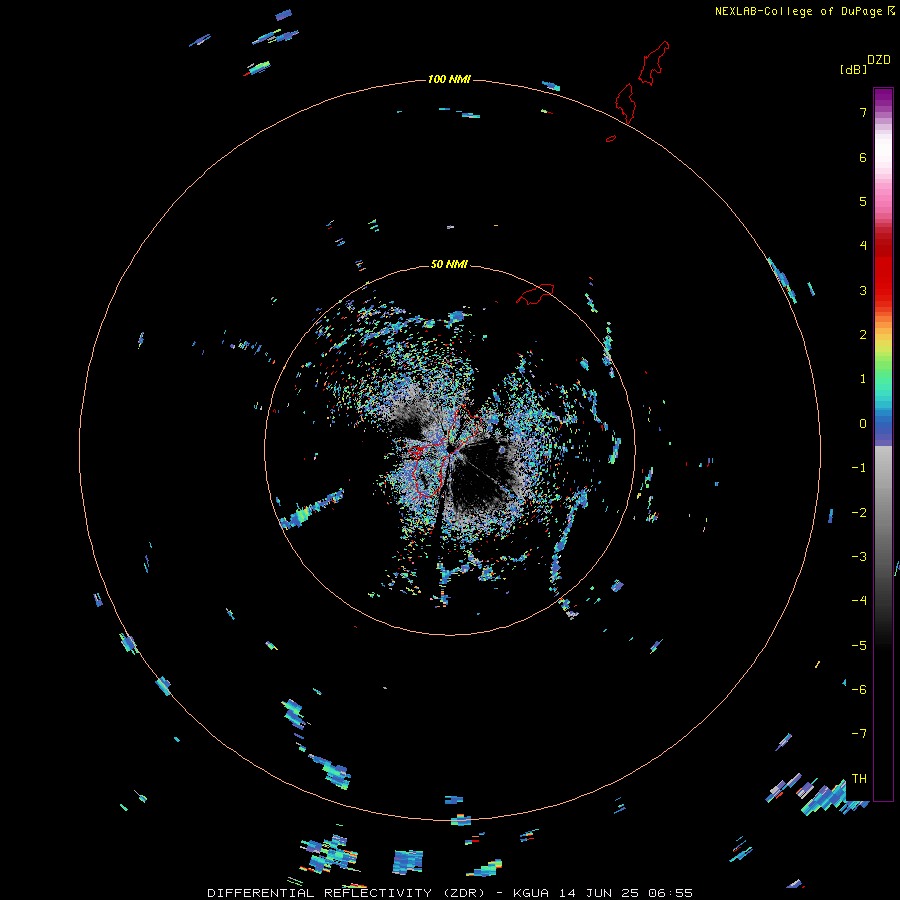This screenshot has height=900, width=900.
Task: Click the legend value -4
Action: 859,600
